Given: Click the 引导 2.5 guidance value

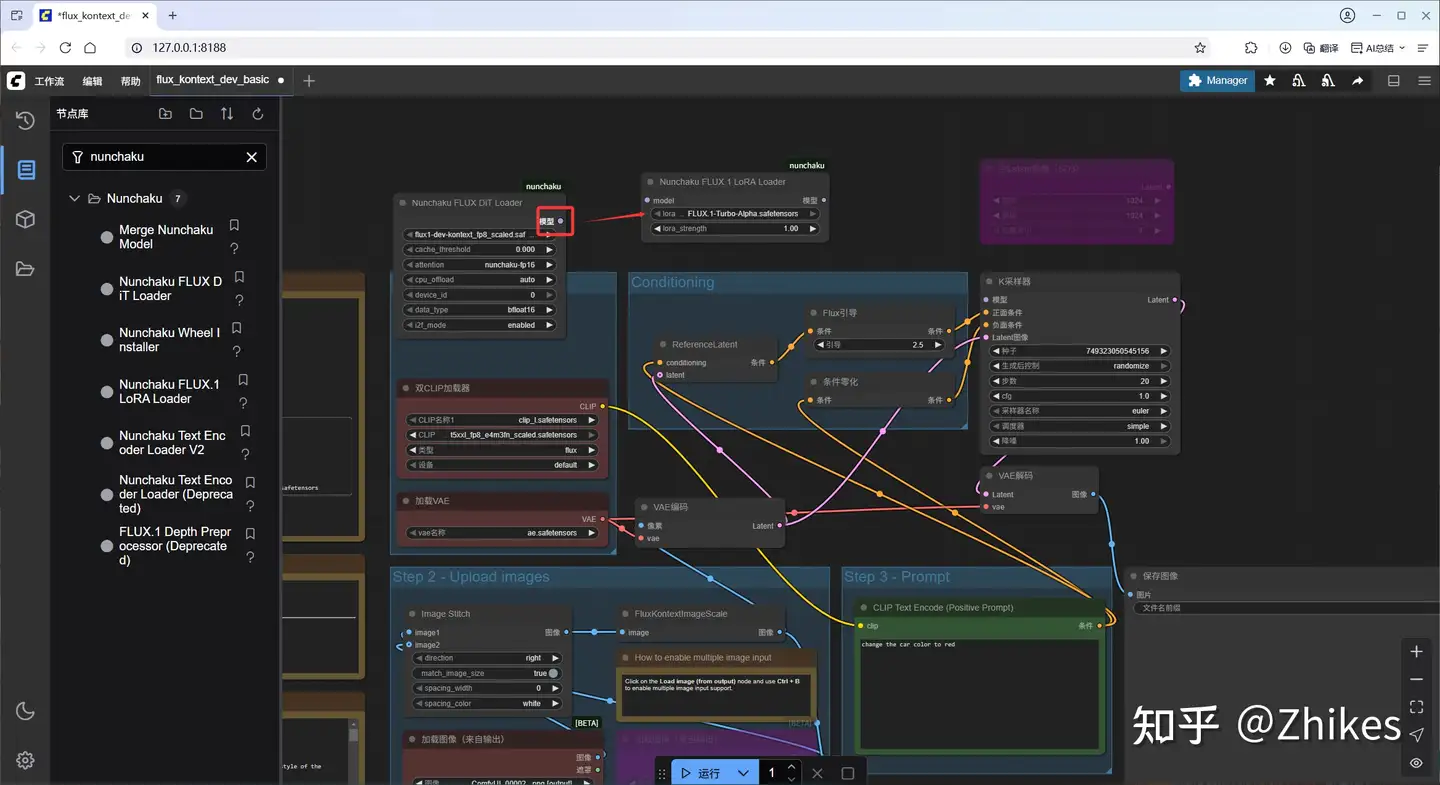Looking at the screenshot, I should point(880,345).
